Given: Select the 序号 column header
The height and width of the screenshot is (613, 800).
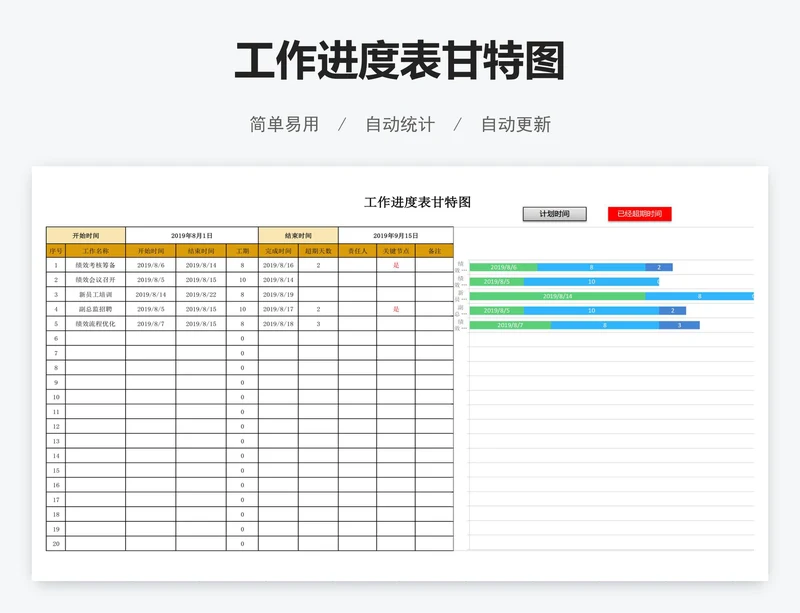Looking at the screenshot, I should point(56,251).
